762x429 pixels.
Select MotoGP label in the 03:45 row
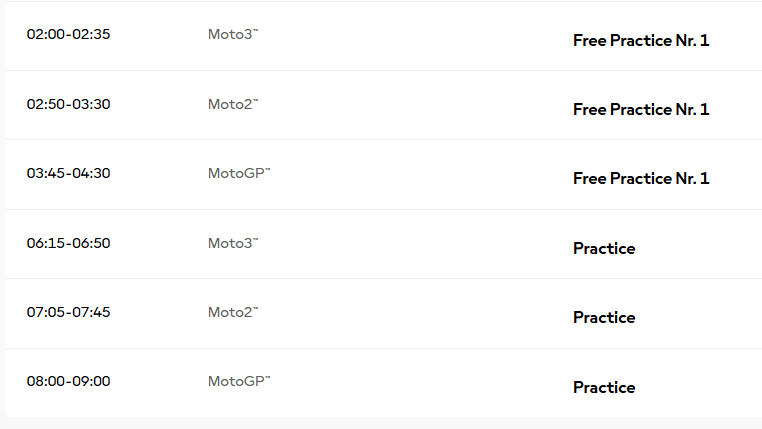point(239,173)
